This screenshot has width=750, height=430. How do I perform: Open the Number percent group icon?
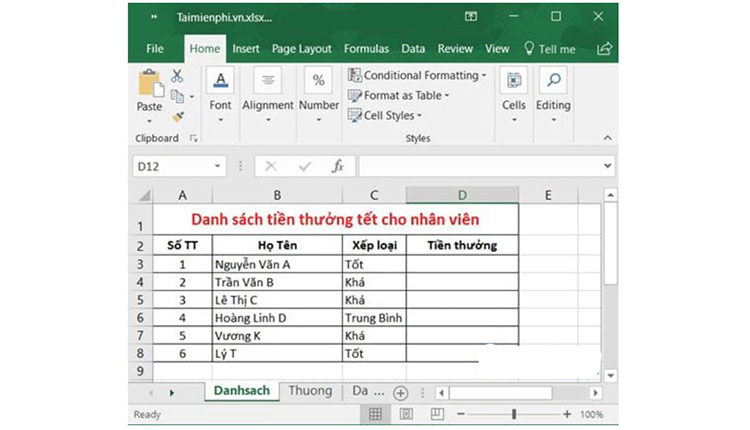[x=319, y=80]
